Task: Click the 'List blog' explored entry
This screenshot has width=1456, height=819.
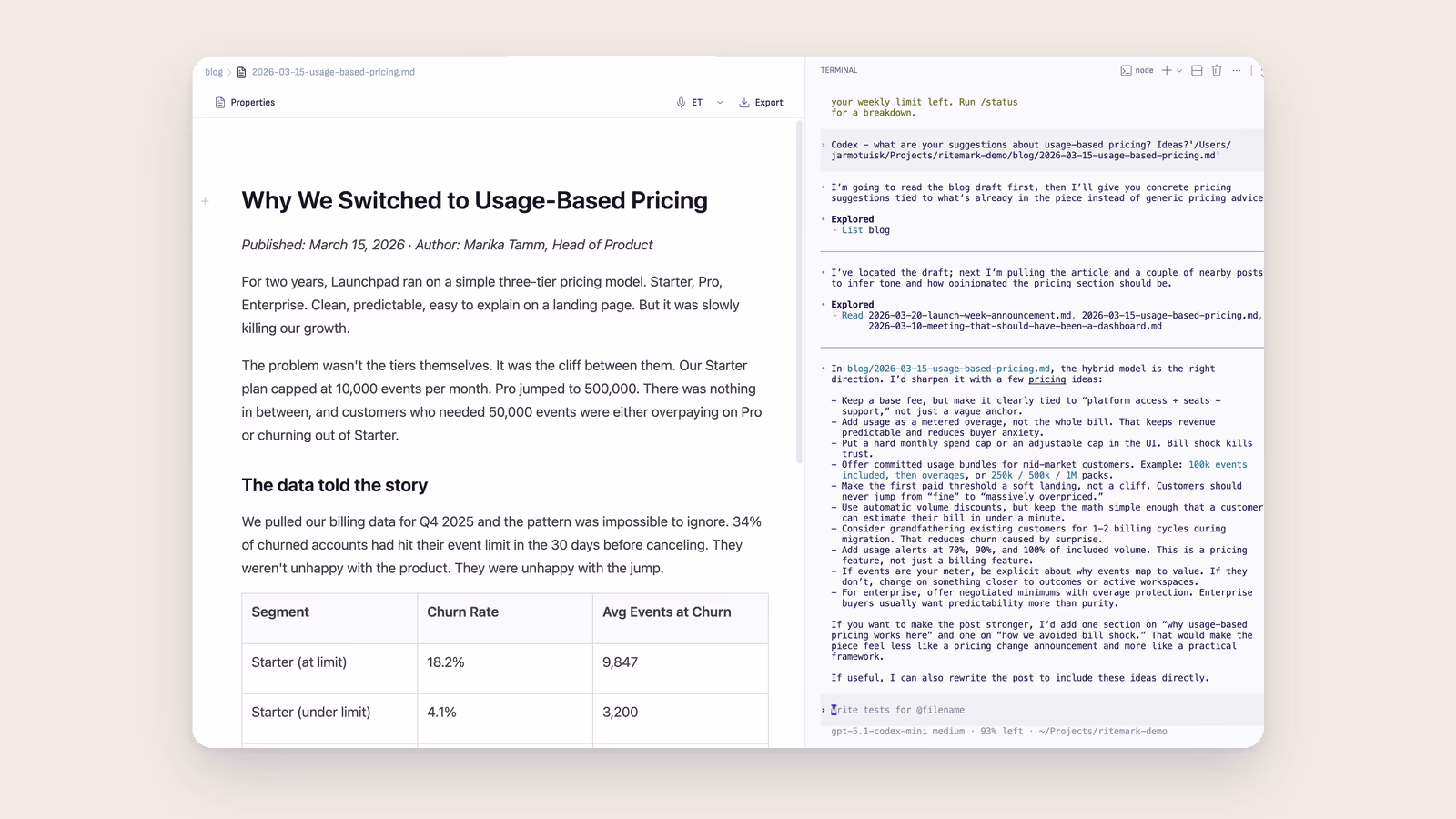Action: click(865, 230)
